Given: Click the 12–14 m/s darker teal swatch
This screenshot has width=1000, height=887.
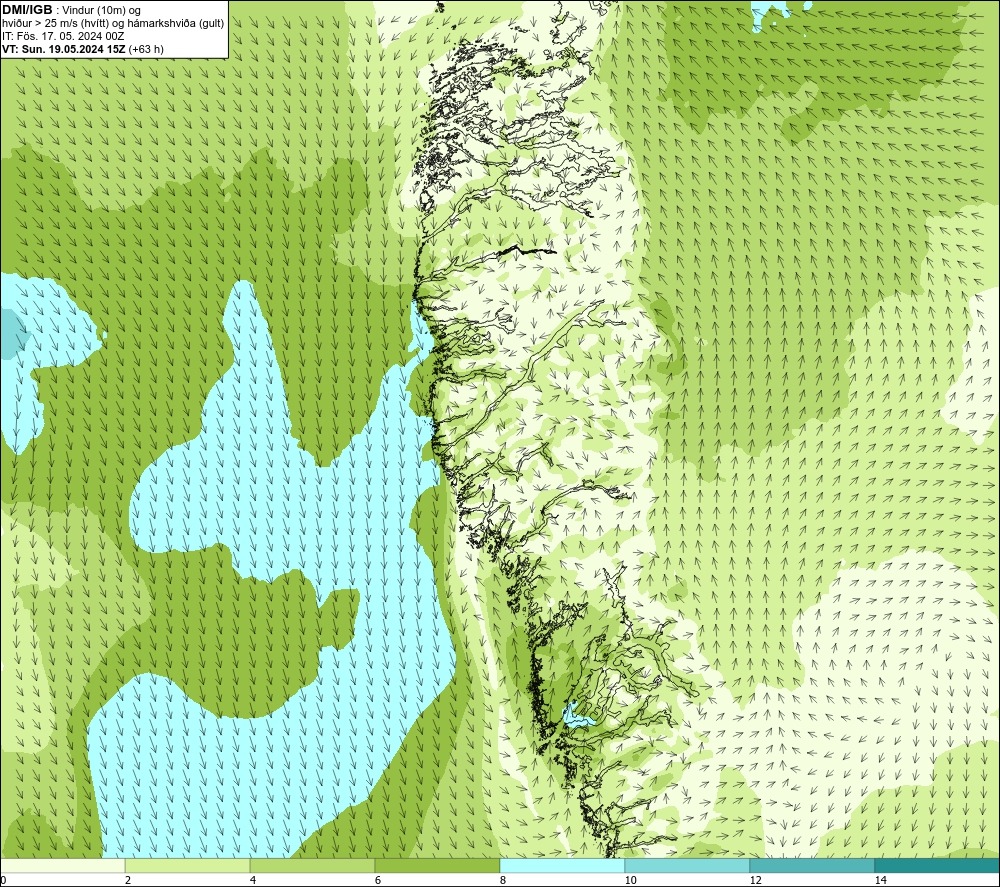Looking at the screenshot, I should (812, 865).
